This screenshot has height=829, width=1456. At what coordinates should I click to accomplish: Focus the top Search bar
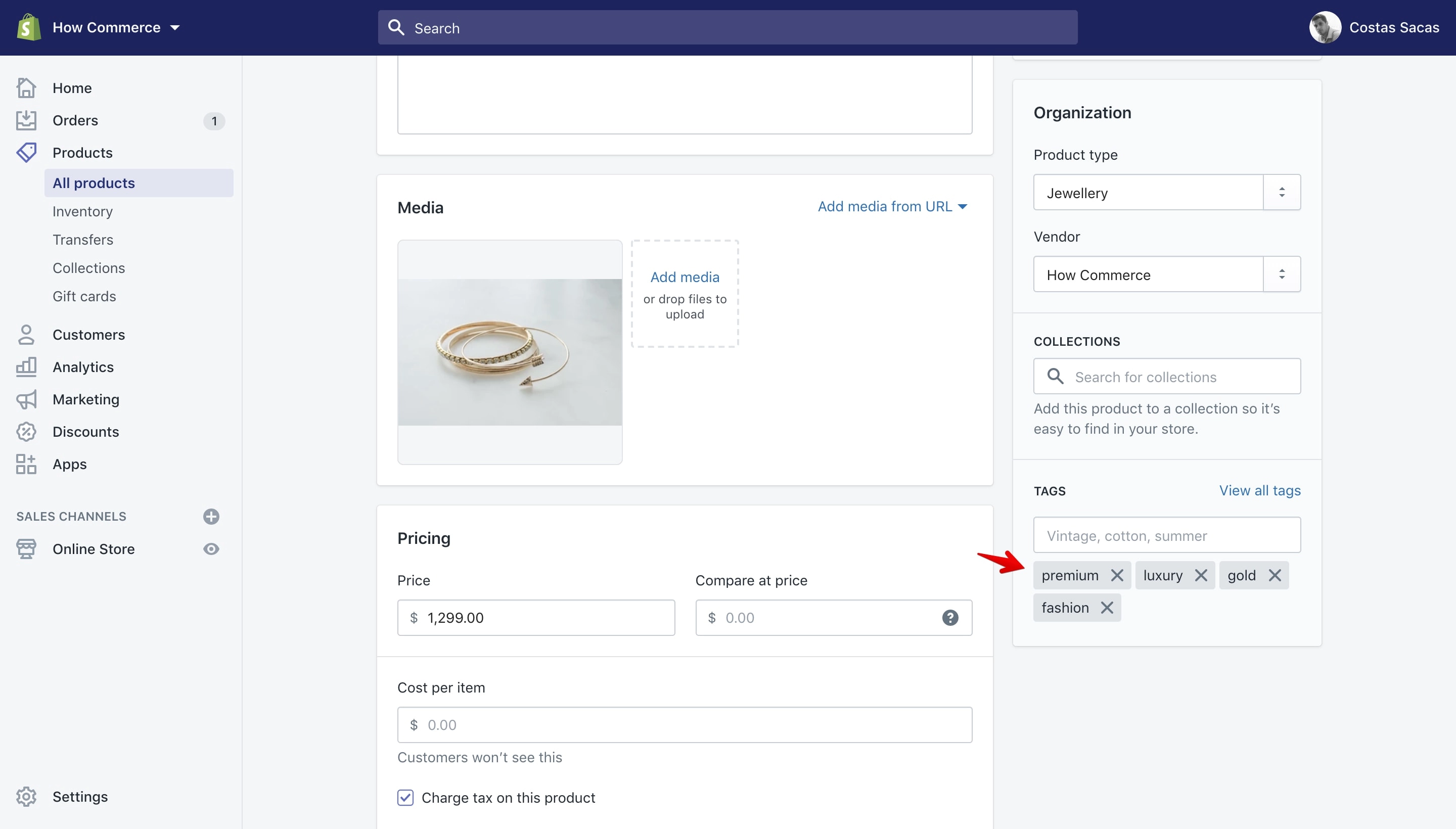click(x=727, y=27)
